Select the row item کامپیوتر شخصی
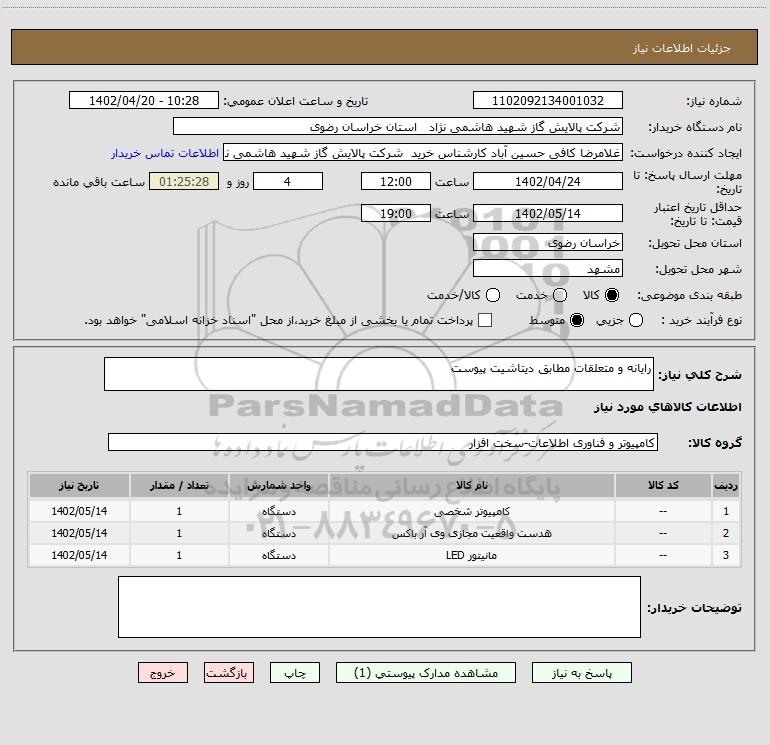The image size is (770, 745). pyautogui.click(x=471, y=511)
